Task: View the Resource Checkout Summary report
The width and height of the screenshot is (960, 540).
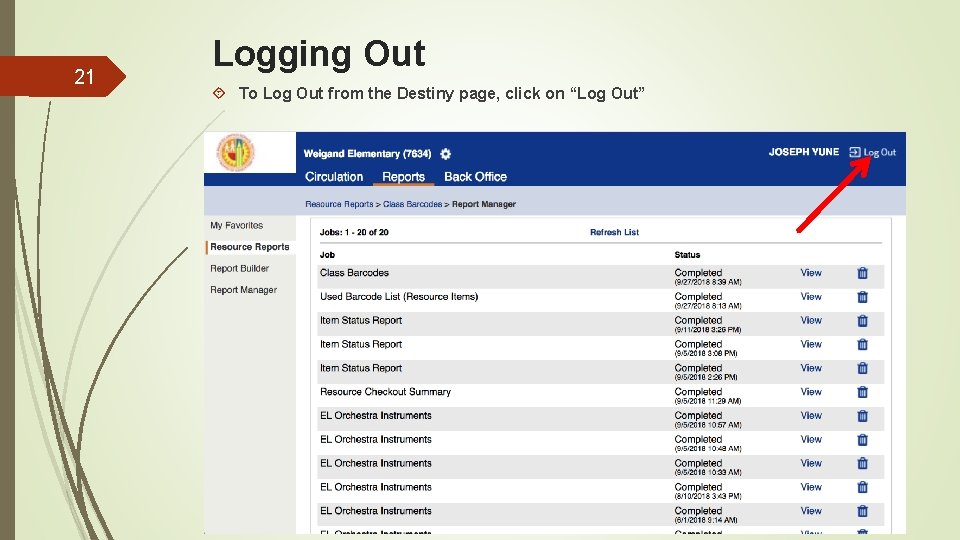Action: [811, 392]
